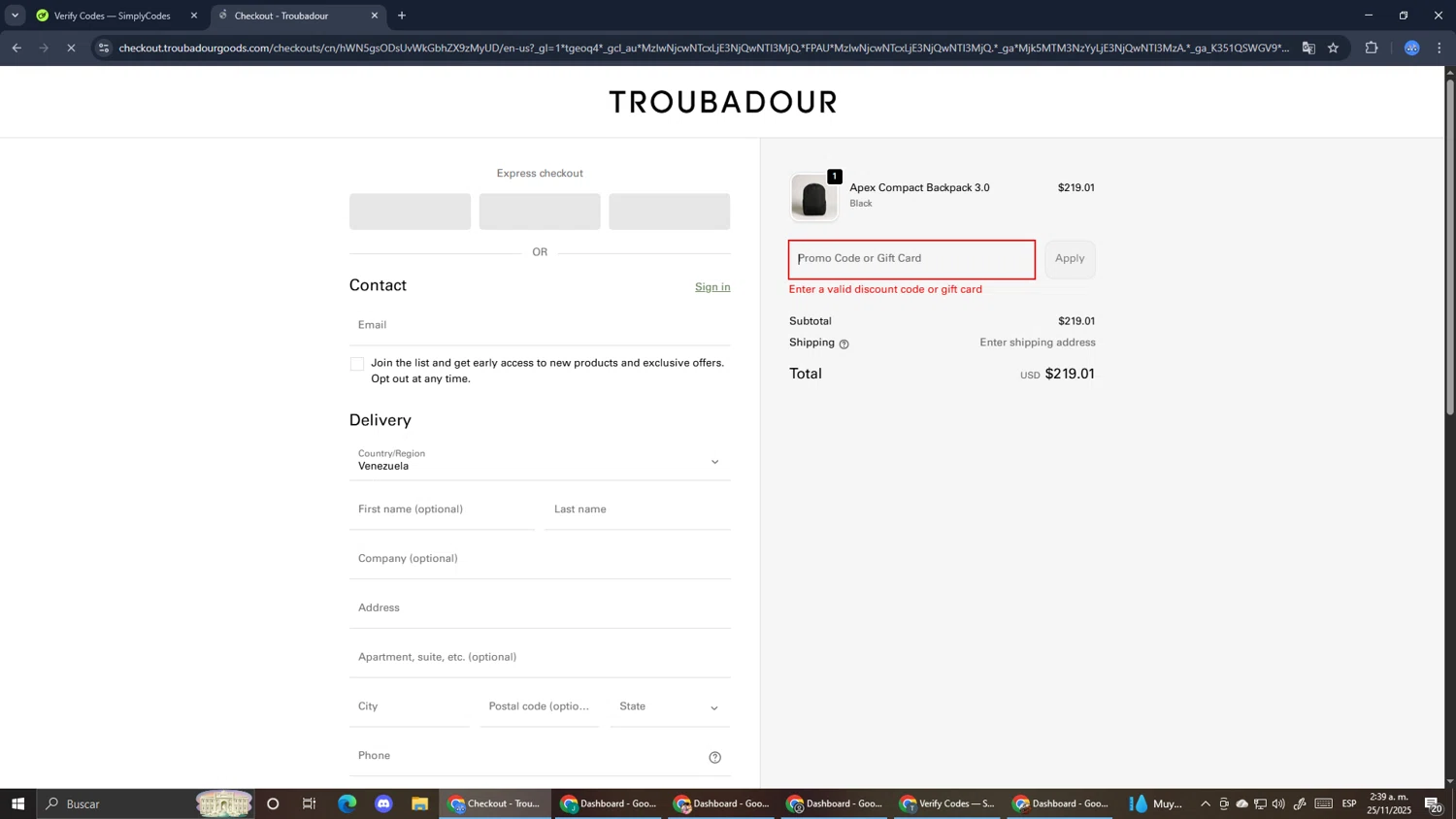Open the Country/Region dropdown showing Venezuela

pyautogui.click(x=540, y=461)
